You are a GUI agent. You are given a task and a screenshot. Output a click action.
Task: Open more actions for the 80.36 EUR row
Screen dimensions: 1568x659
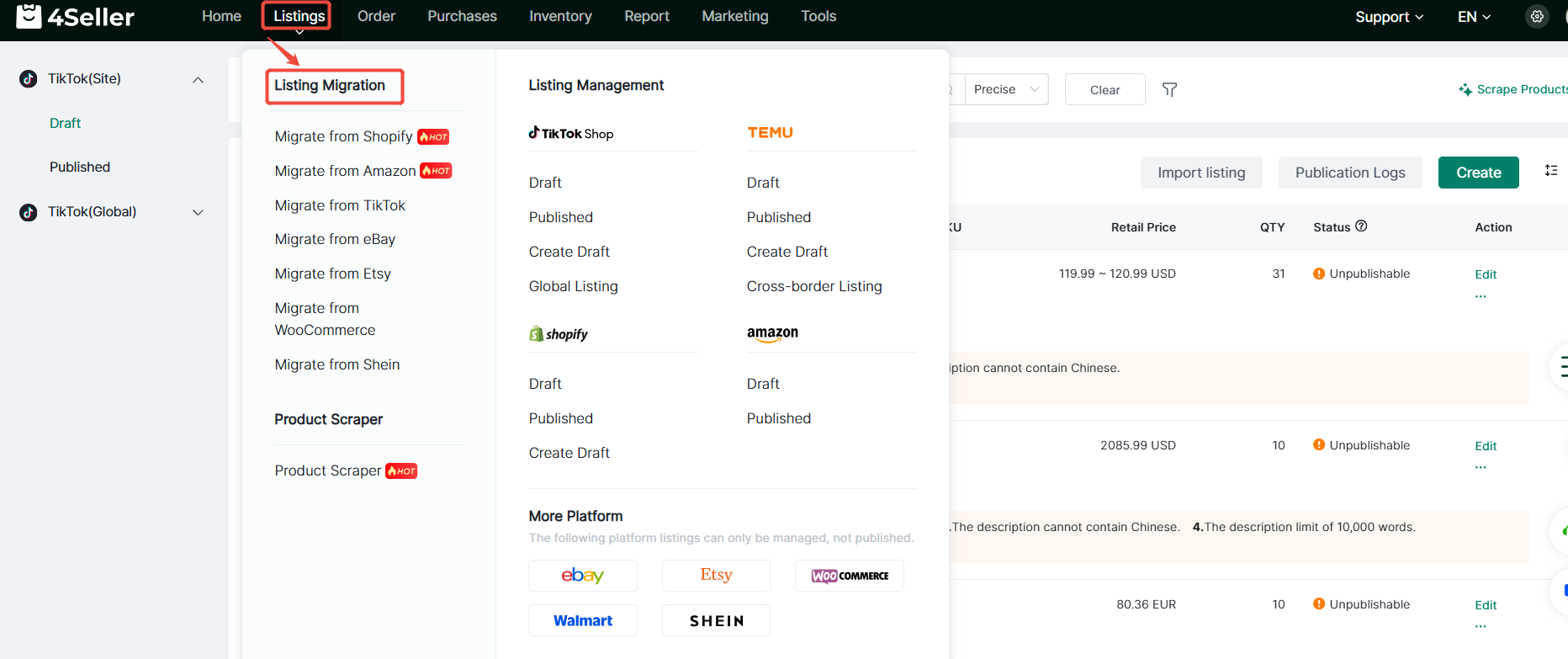pyautogui.click(x=1481, y=626)
